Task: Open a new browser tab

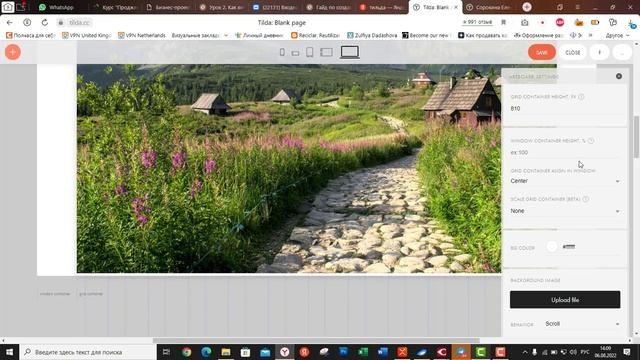Action: [x=527, y=7]
